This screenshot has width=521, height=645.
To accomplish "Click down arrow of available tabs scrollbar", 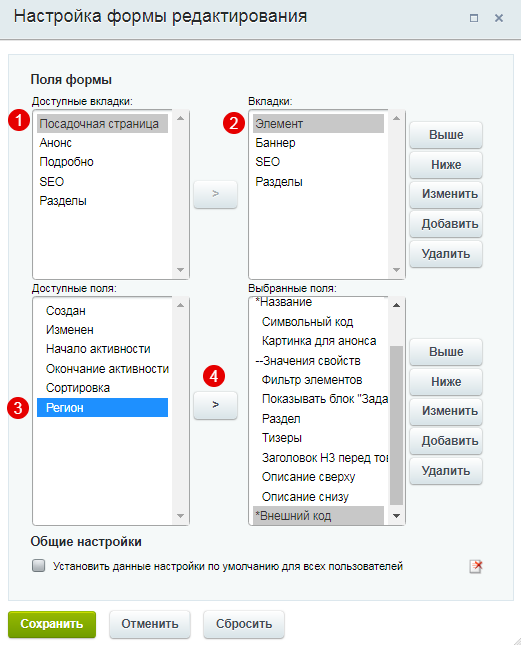I will click(x=180, y=270).
